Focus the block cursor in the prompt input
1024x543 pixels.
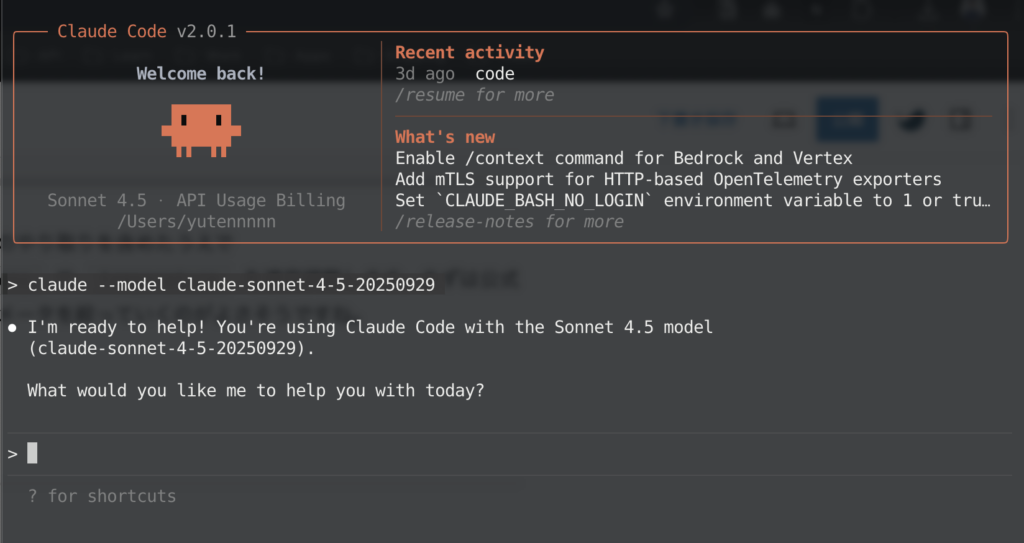pos(32,454)
